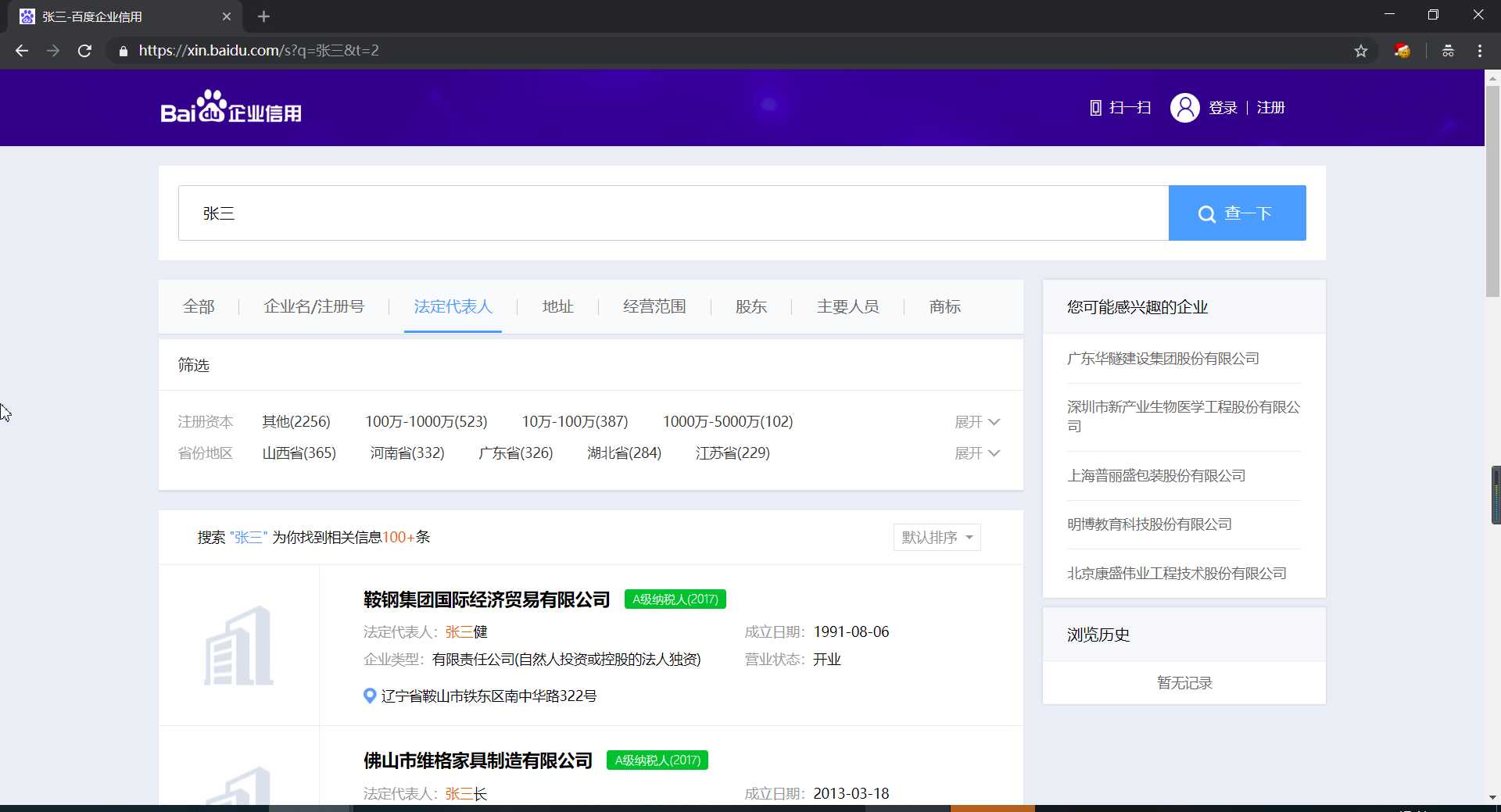This screenshot has width=1501, height=812.
Task: Close the 张三-百度企业信用 tab
Action: coord(227,16)
